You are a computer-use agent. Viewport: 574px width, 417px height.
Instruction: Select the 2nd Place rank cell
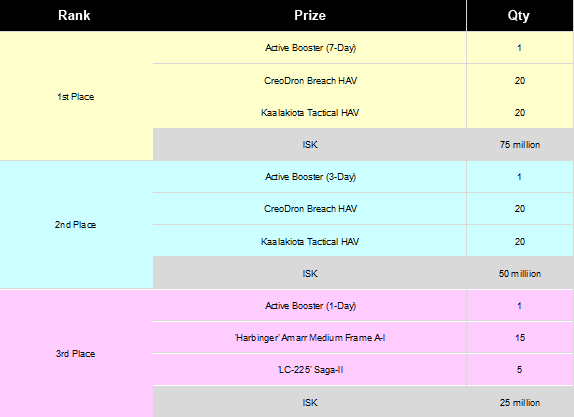tap(76, 225)
